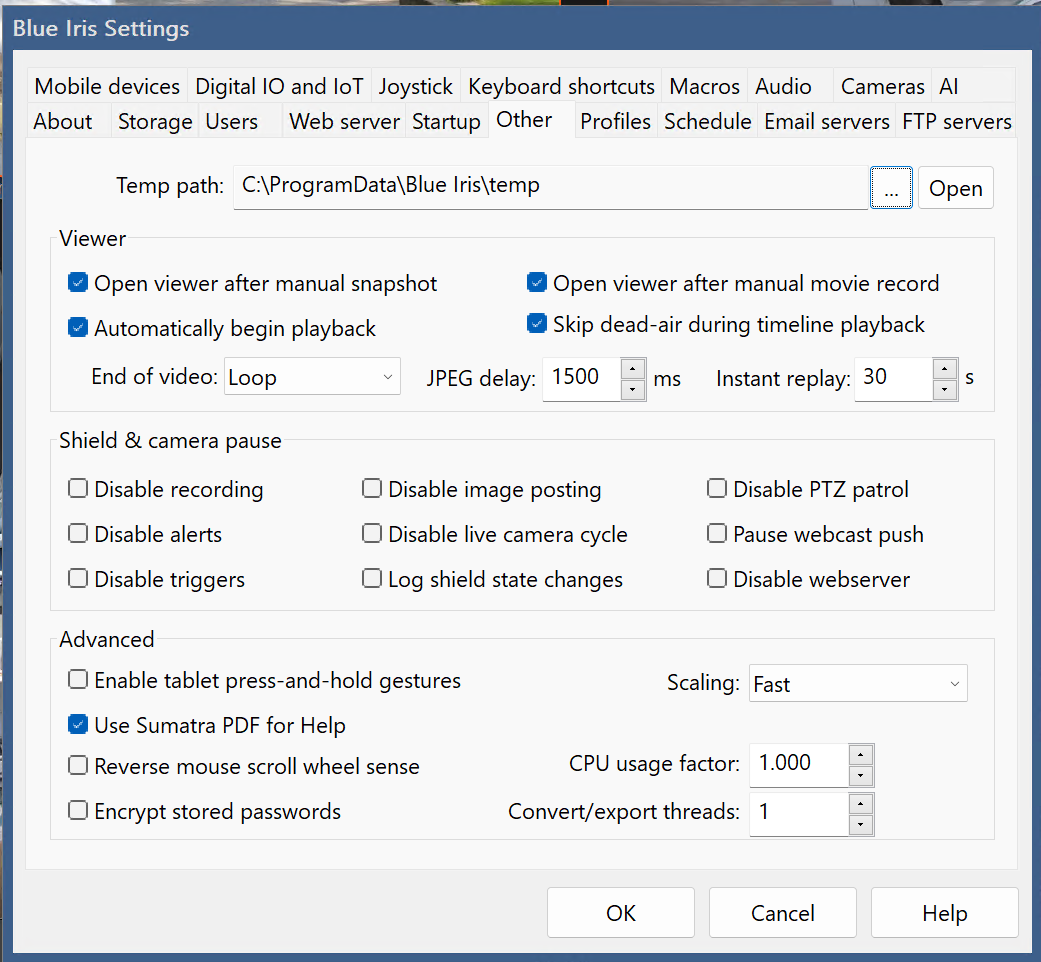1041x962 pixels.
Task: Uncheck Open viewer after manual snapshot
Action: (x=78, y=283)
